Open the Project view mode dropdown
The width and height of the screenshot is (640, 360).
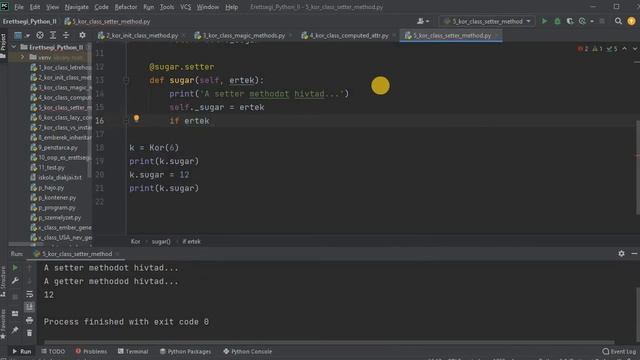pyautogui.click(x=21, y=36)
